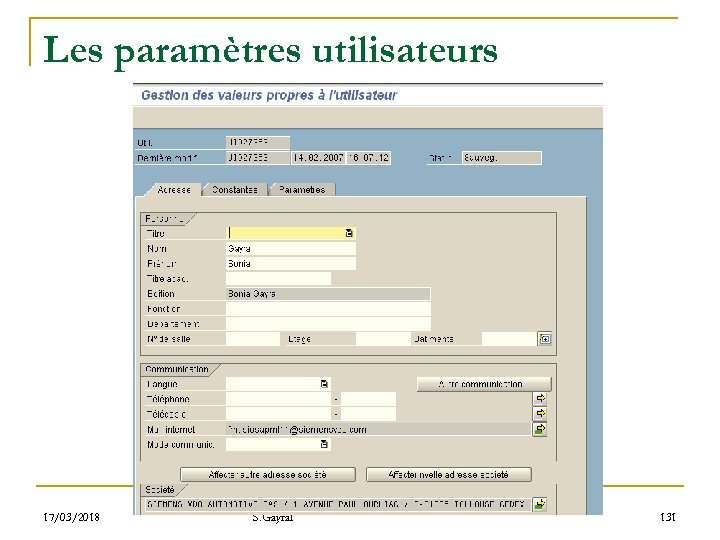Click the Util. user ID field
Viewport: 720px width, 540px height.
tap(258, 142)
